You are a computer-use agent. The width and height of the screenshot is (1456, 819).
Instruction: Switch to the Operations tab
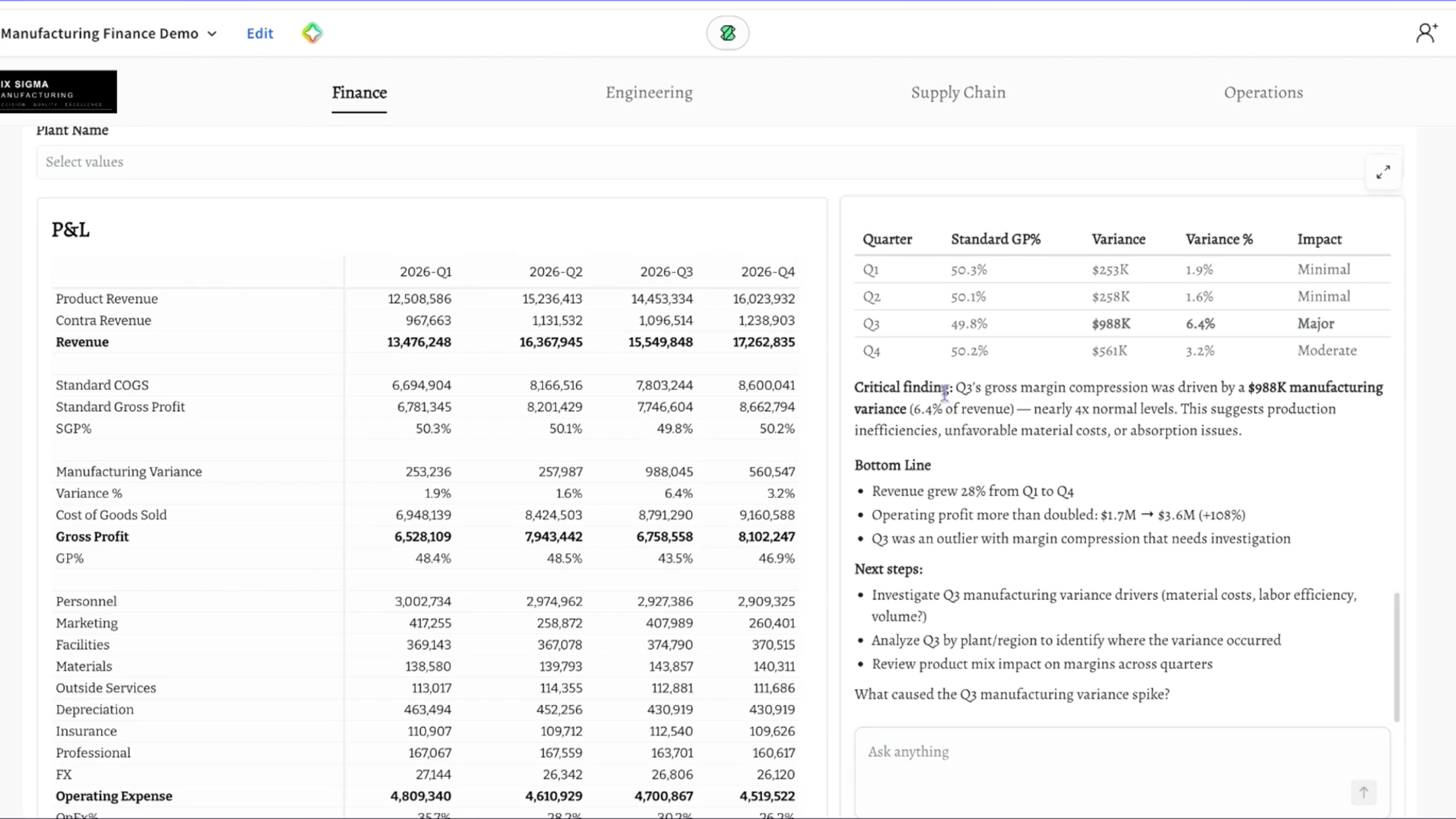(1263, 93)
